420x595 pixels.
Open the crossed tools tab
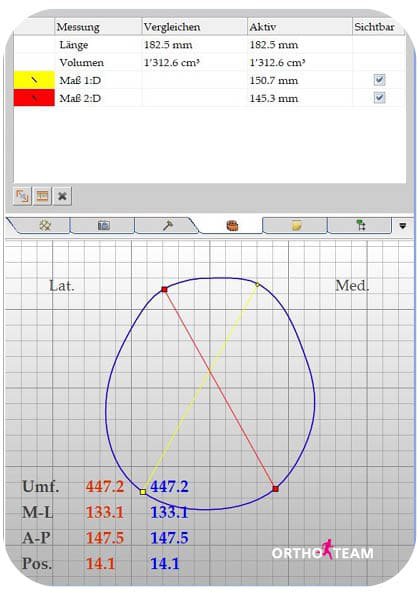[x=45, y=225]
